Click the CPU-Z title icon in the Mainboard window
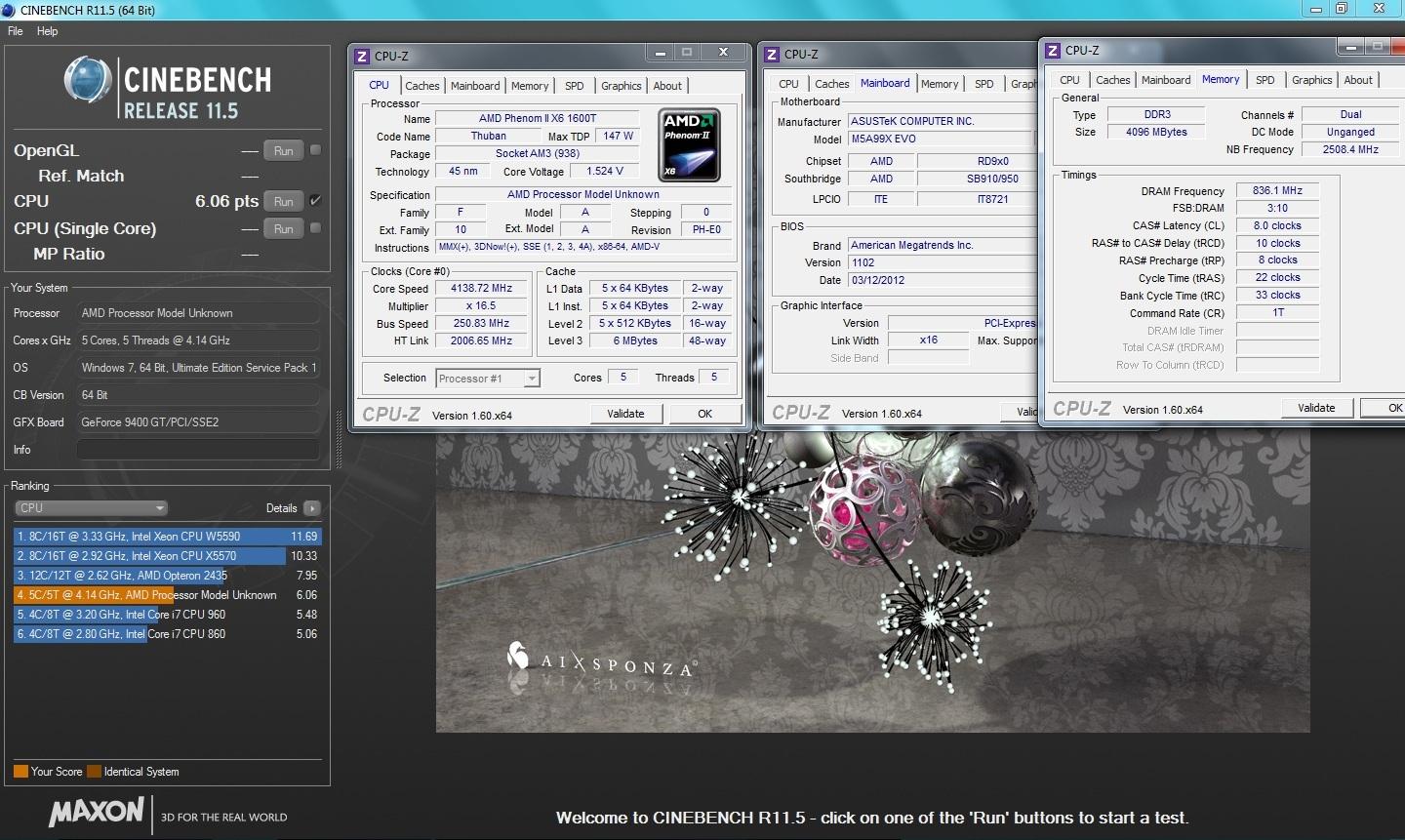1405x840 pixels. tap(772, 55)
